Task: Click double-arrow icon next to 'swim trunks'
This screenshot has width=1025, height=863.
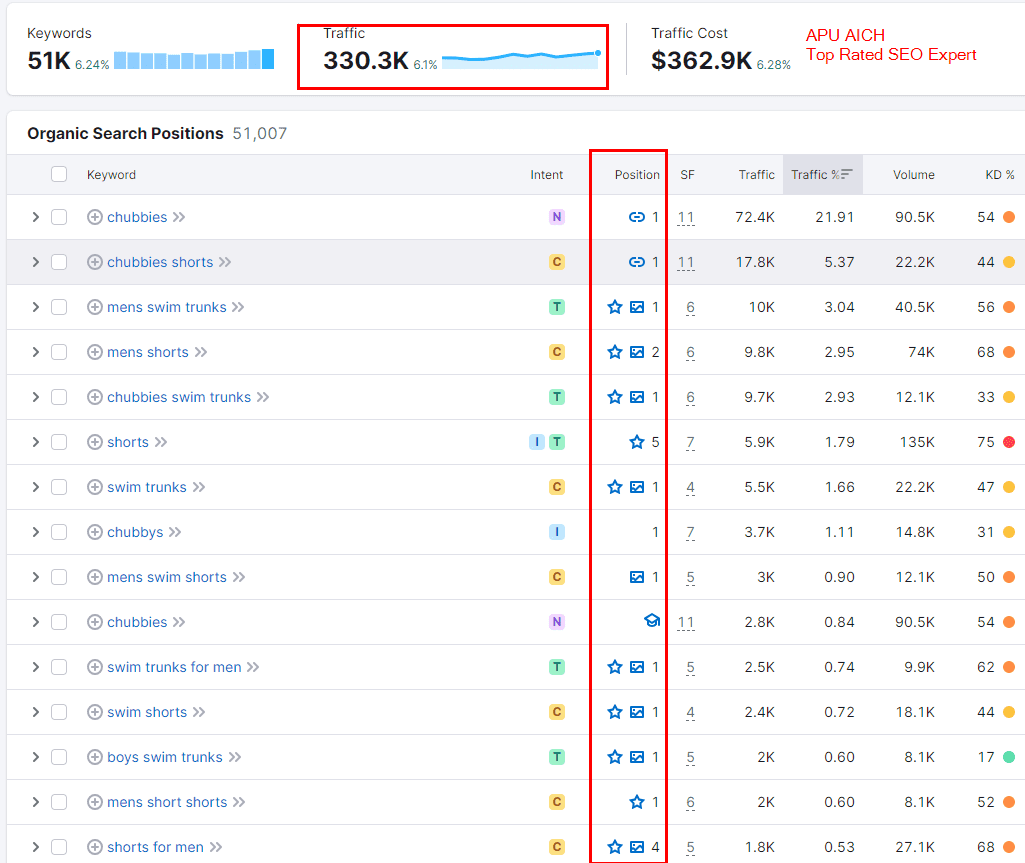Action: (x=199, y=487)
